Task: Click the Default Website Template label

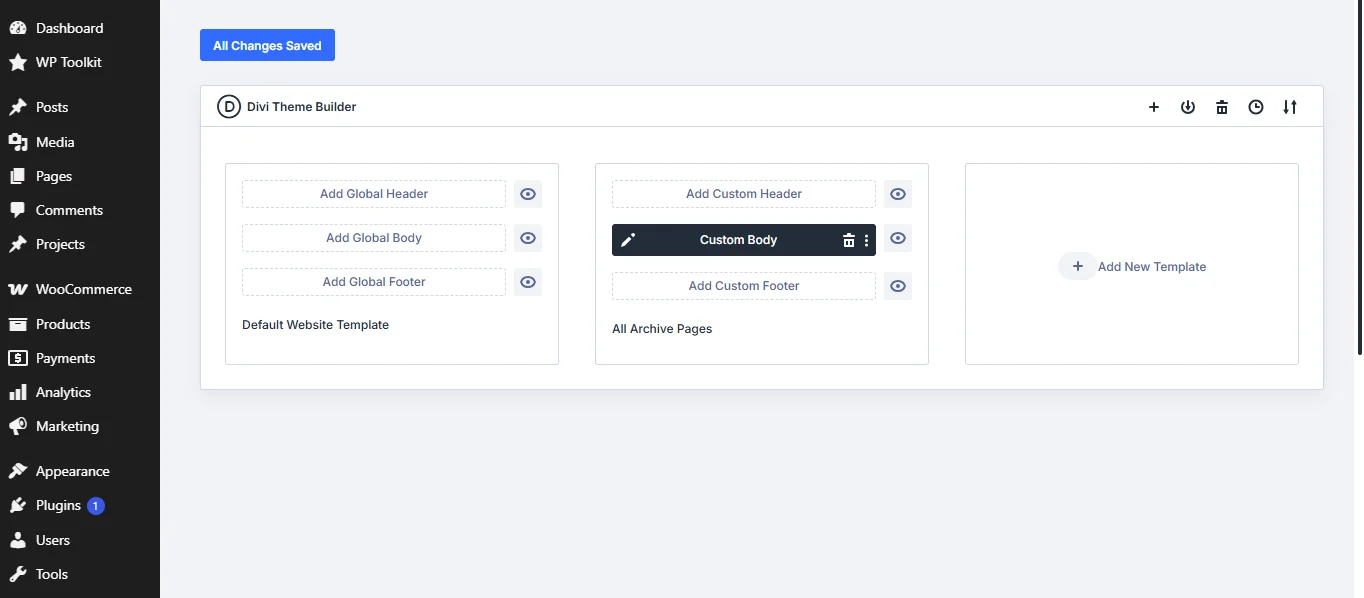Action: click(315, 325)
